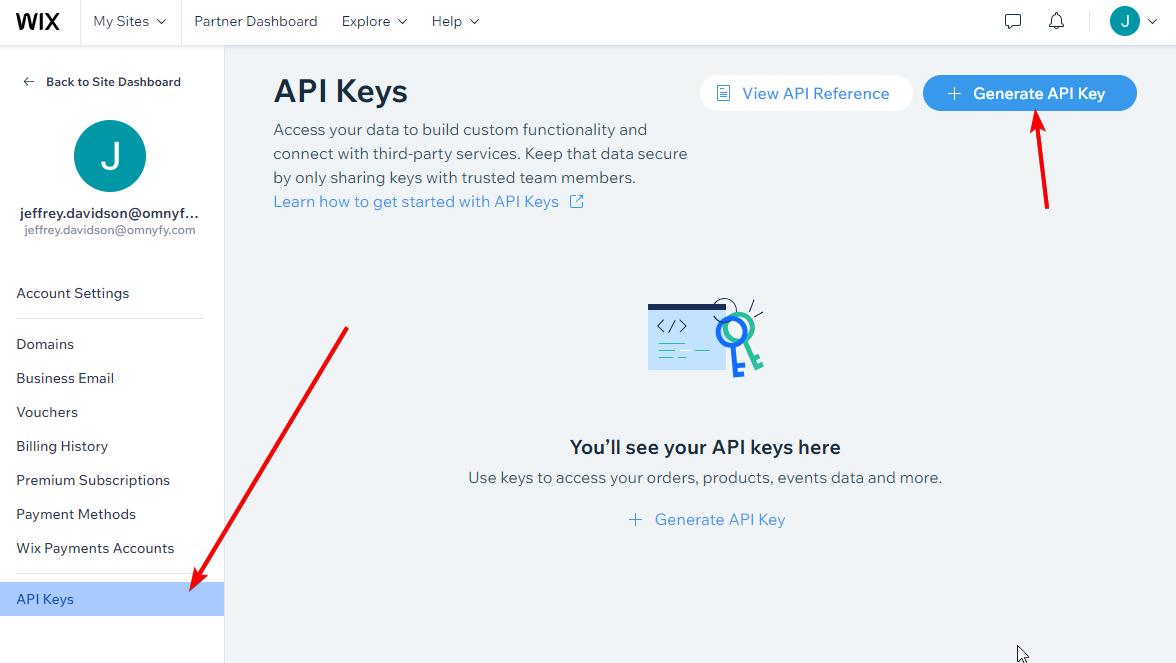Open Billing History in the sidebar
The image size is (1176, 663).
coord(62,446)
